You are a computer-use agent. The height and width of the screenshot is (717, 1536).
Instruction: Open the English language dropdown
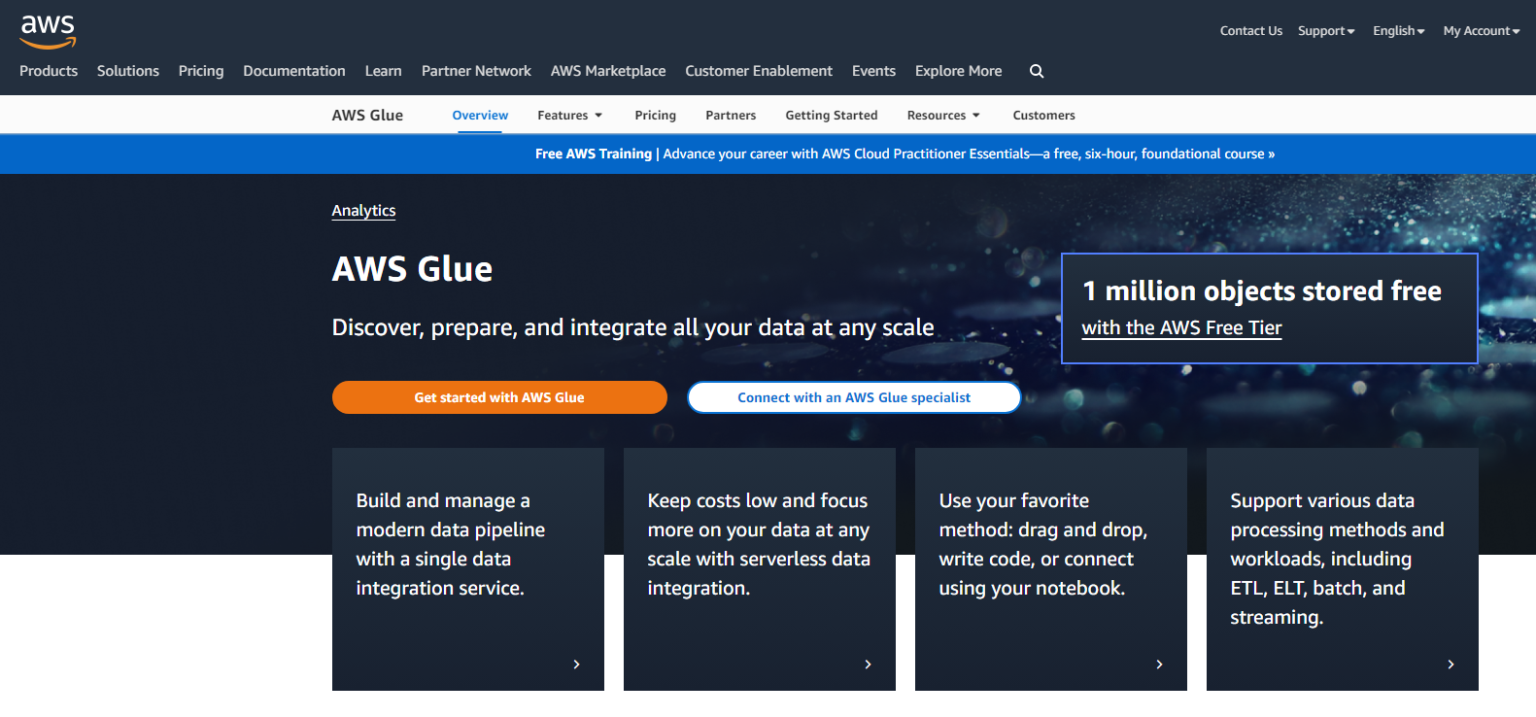click(x=1398, y=31)
